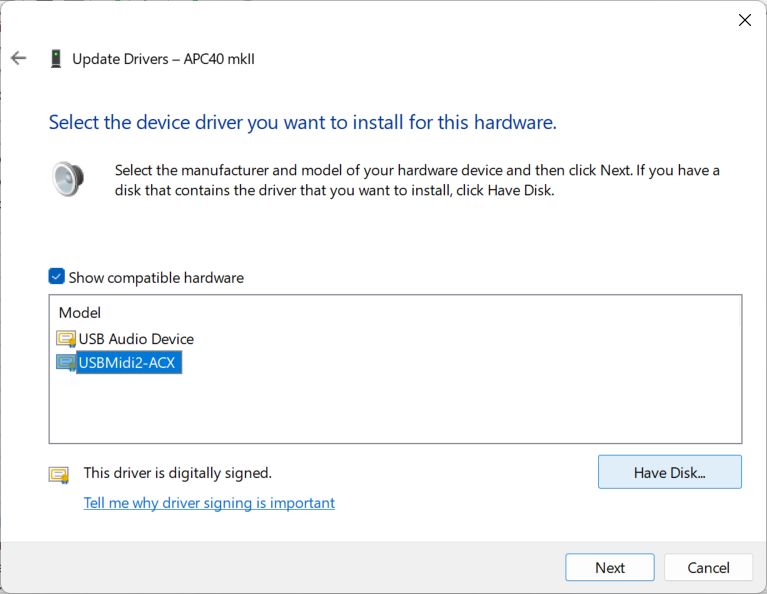Image resolution: width=767 pixels, height=594 pixels.
Task: Select the USBMidi2-ACX model entry
Action: [x=128, y=363]
